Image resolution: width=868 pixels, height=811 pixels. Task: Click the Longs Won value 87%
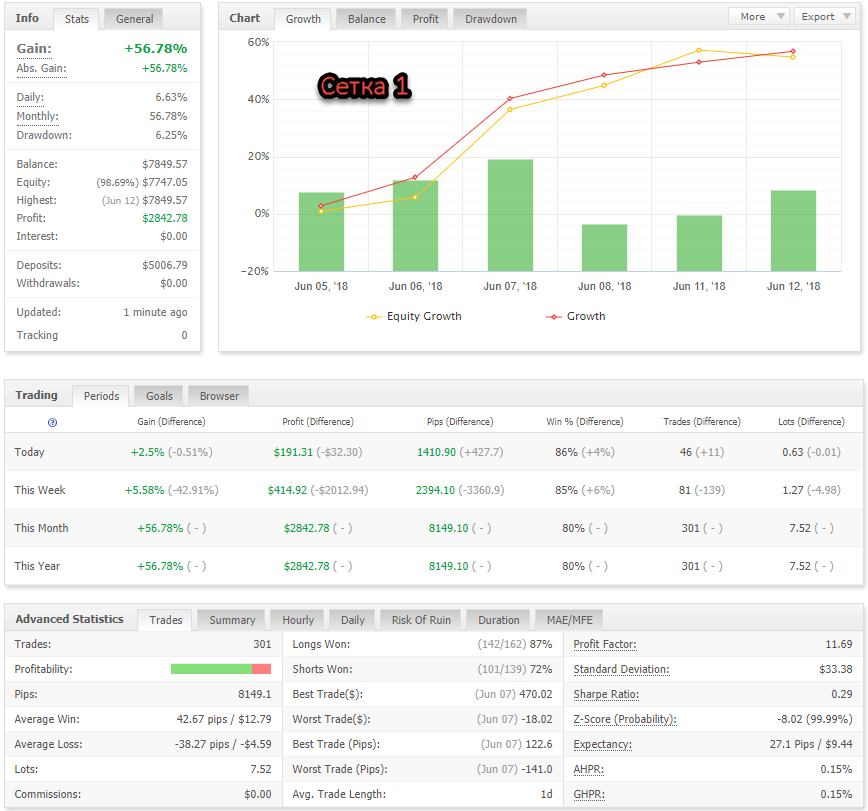(x=541, y=644)
